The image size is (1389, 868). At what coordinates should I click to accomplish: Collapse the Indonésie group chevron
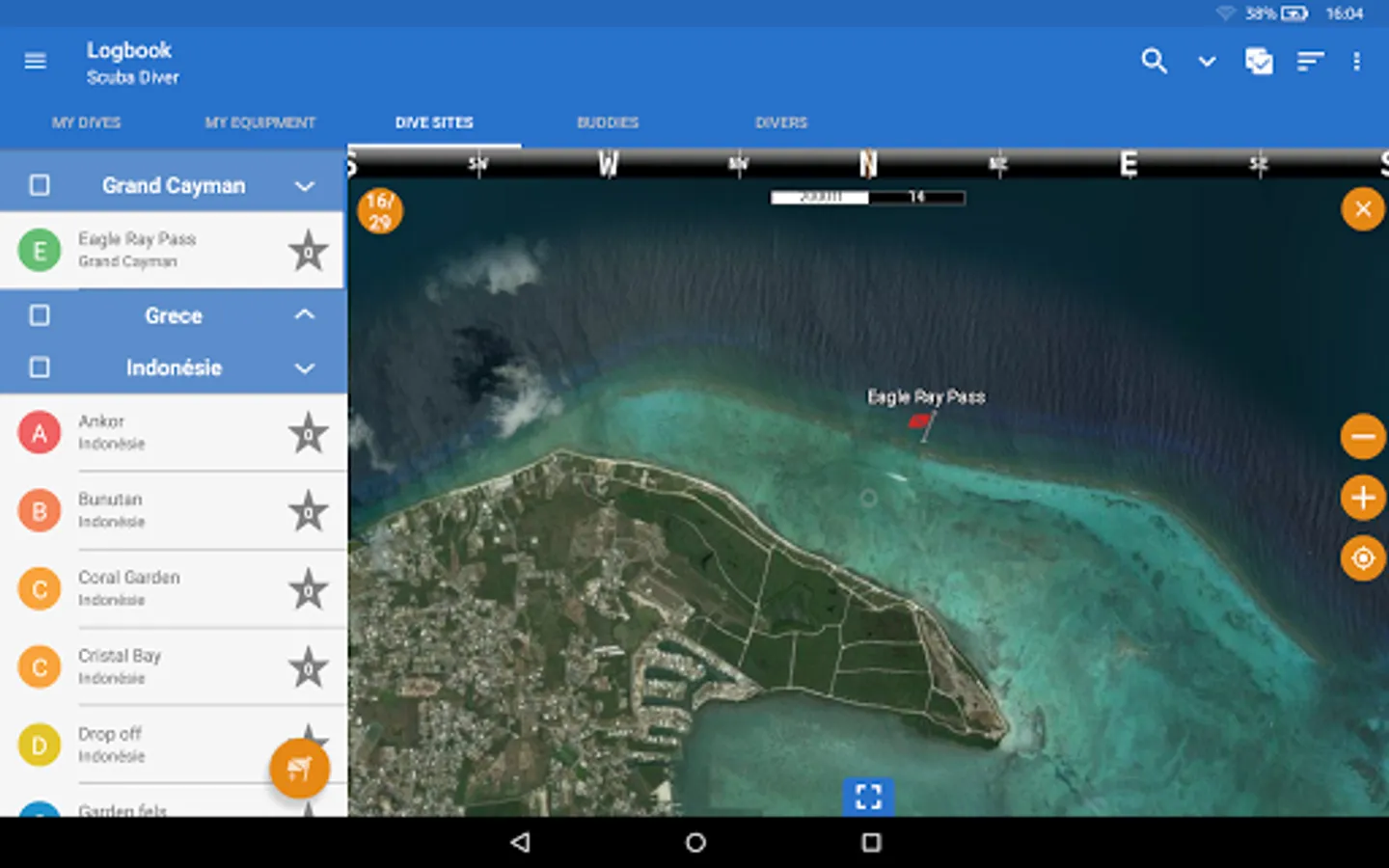tap(305, 368)
